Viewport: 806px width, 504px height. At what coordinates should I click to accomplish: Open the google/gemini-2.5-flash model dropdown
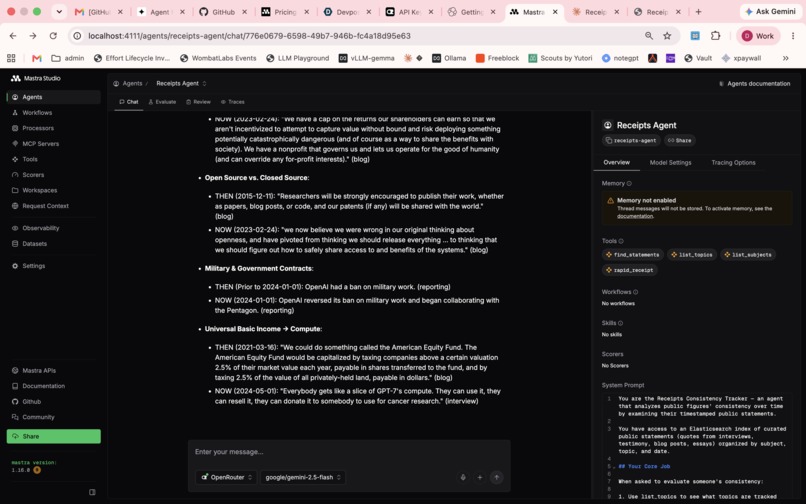303,477
